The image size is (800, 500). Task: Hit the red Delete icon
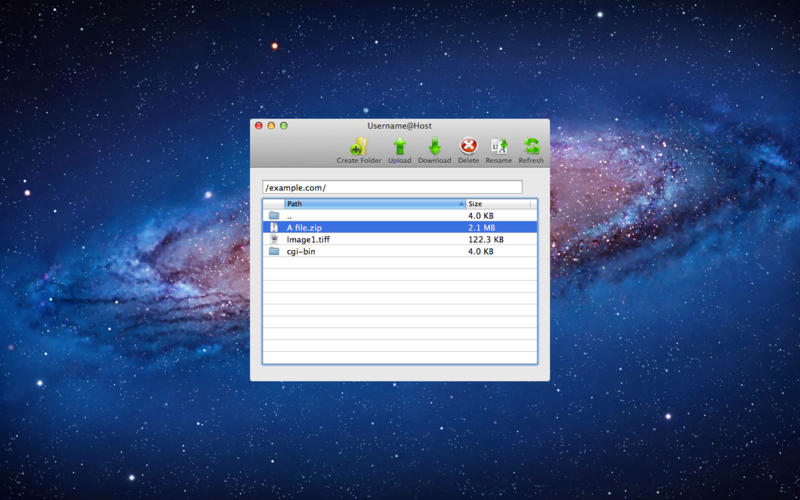coord(468,147)
